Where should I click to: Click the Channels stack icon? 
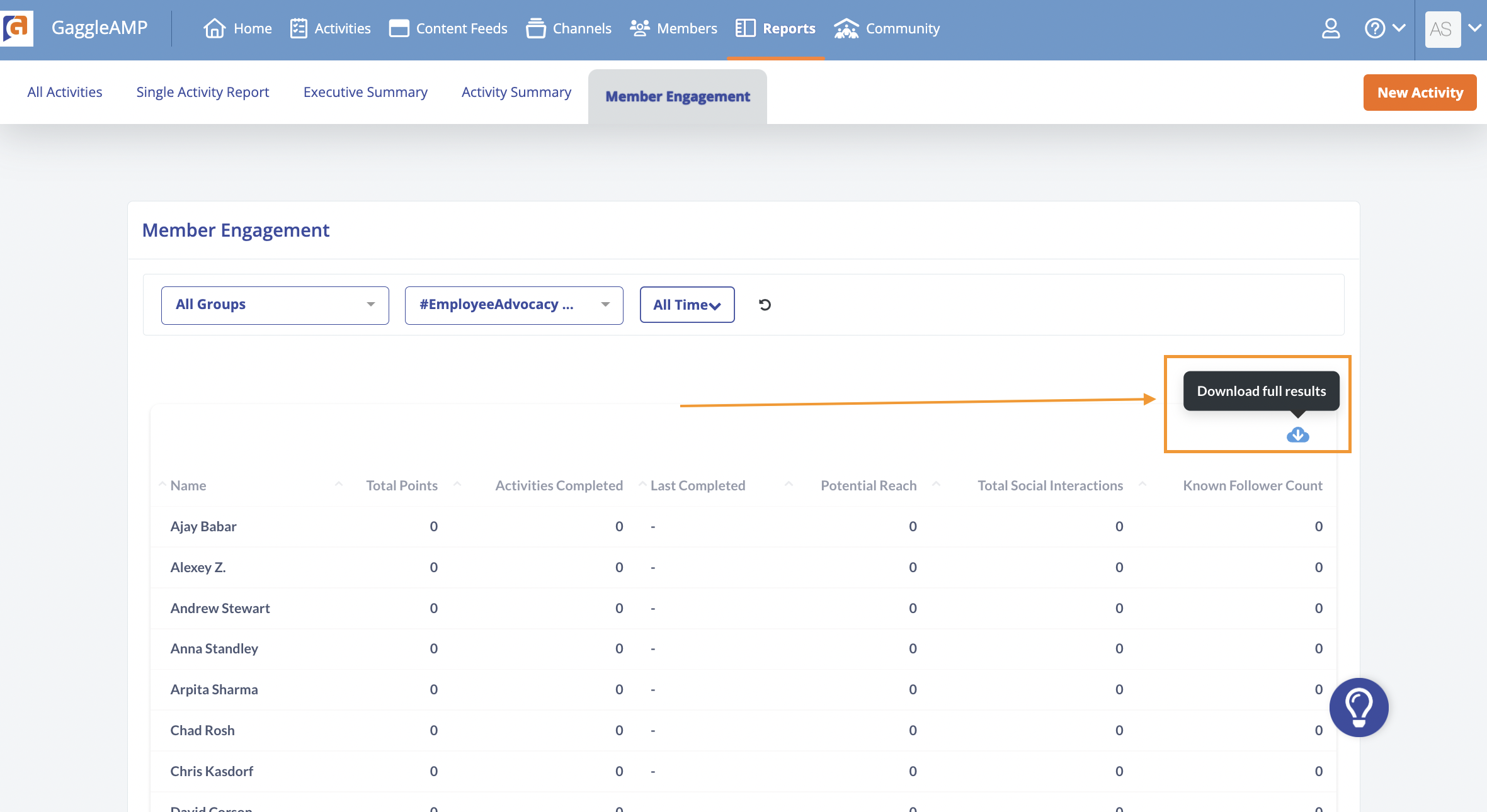click(x=535, y=28)
